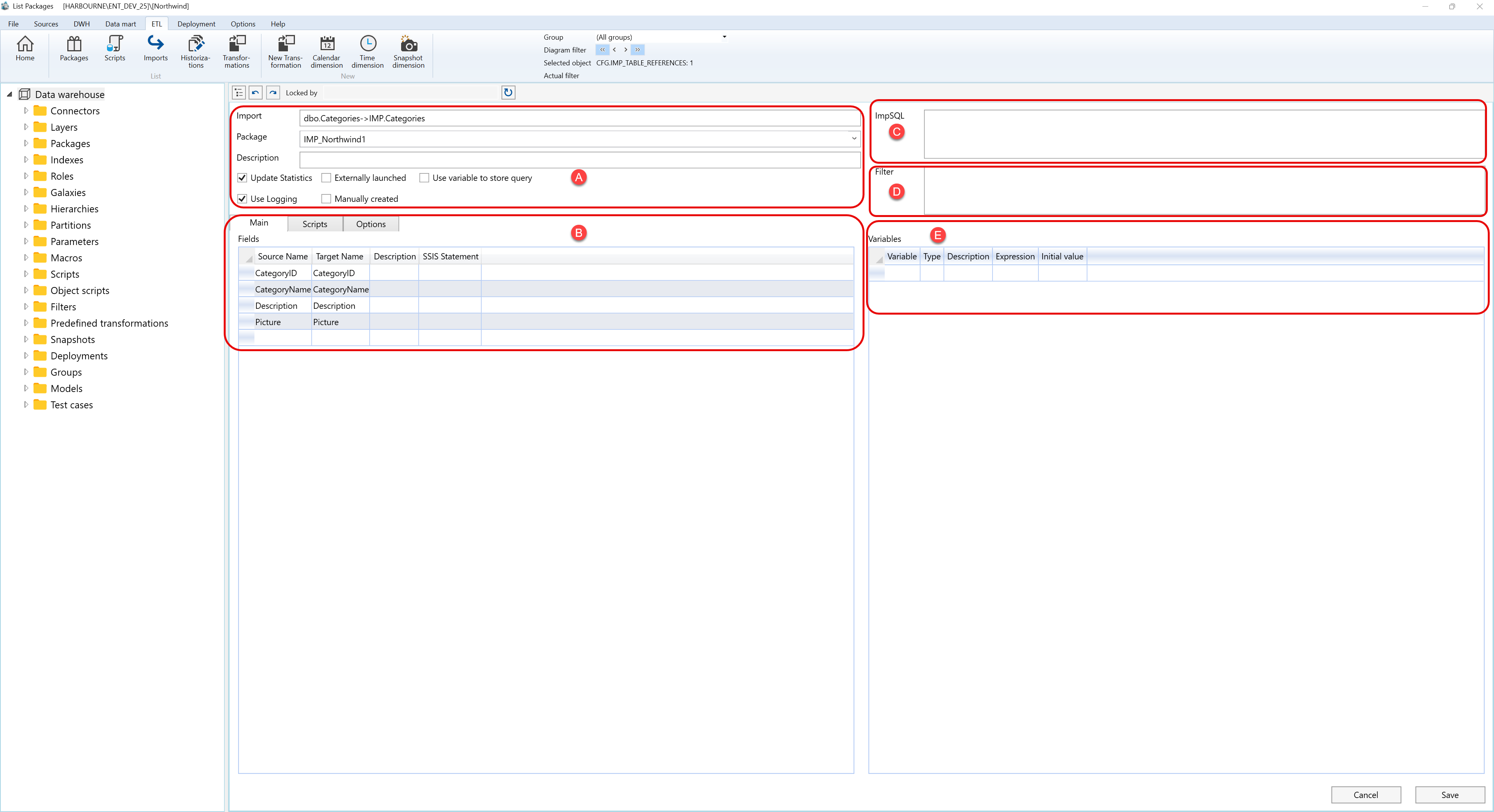Open the Help menu

278,24
